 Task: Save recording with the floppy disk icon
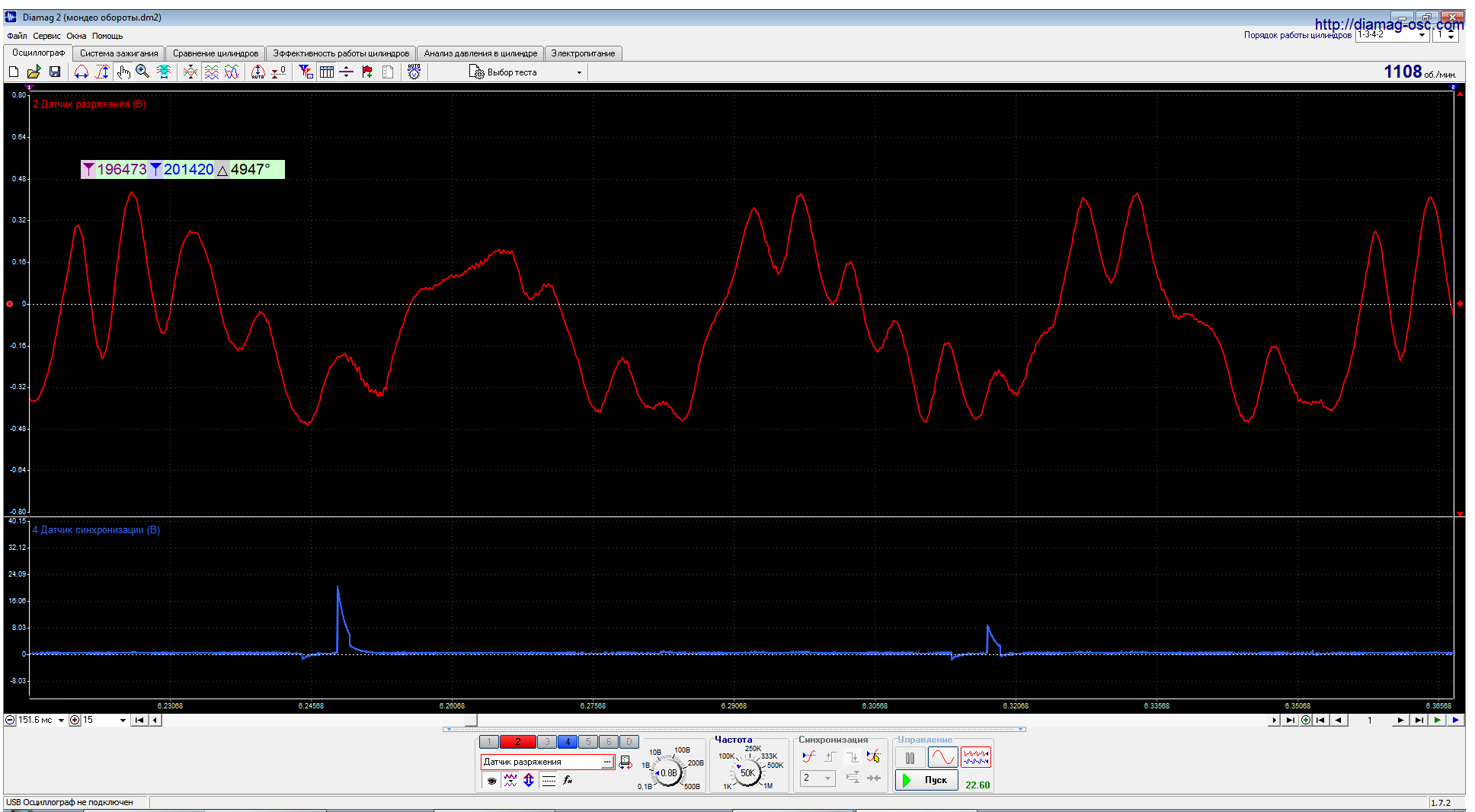point(55,72)
